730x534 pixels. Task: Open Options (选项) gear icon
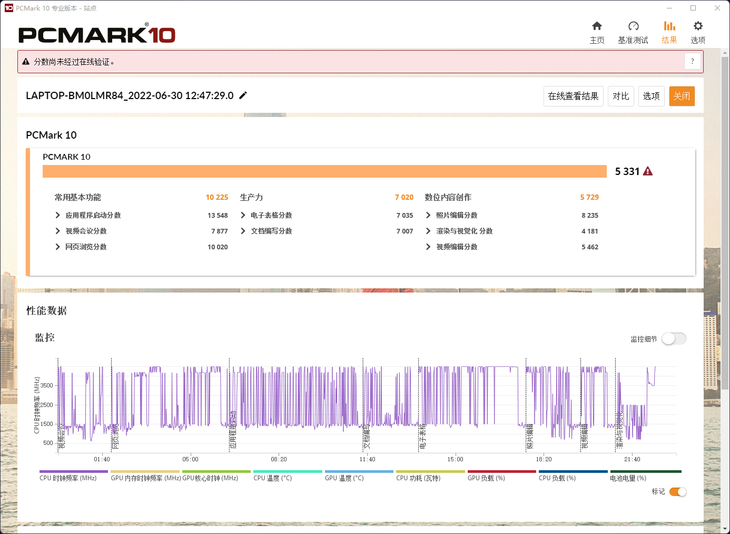(x=698, y=27)
